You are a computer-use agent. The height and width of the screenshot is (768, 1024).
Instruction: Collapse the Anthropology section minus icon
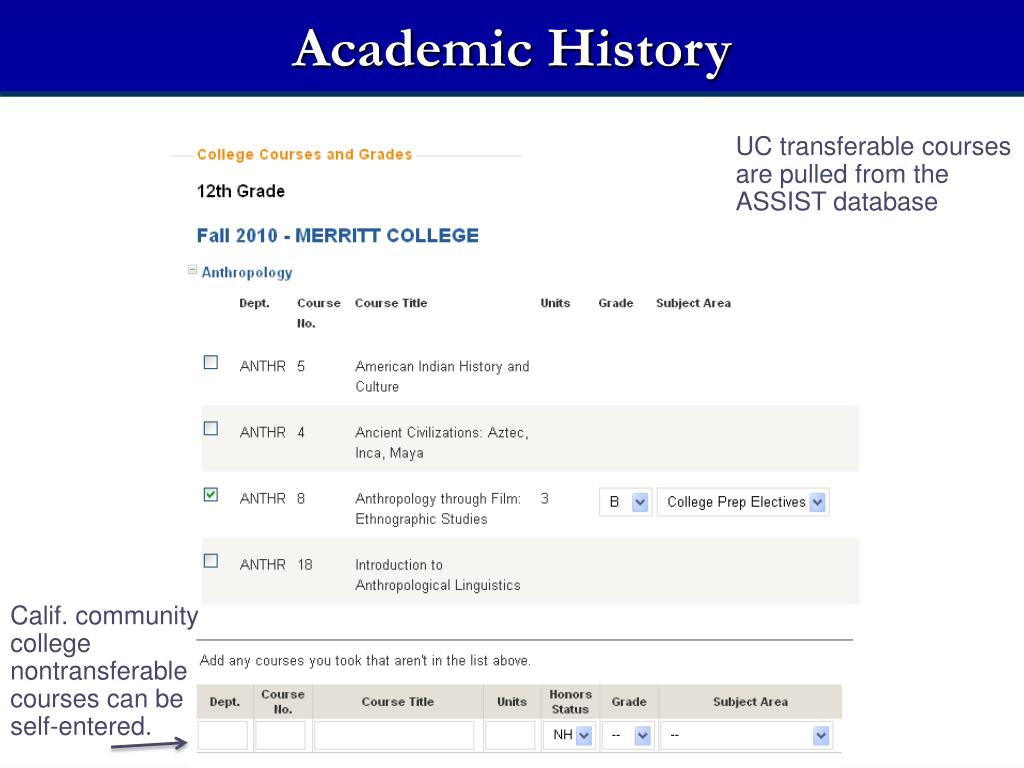pyautogui.click(x=192, y=270)
